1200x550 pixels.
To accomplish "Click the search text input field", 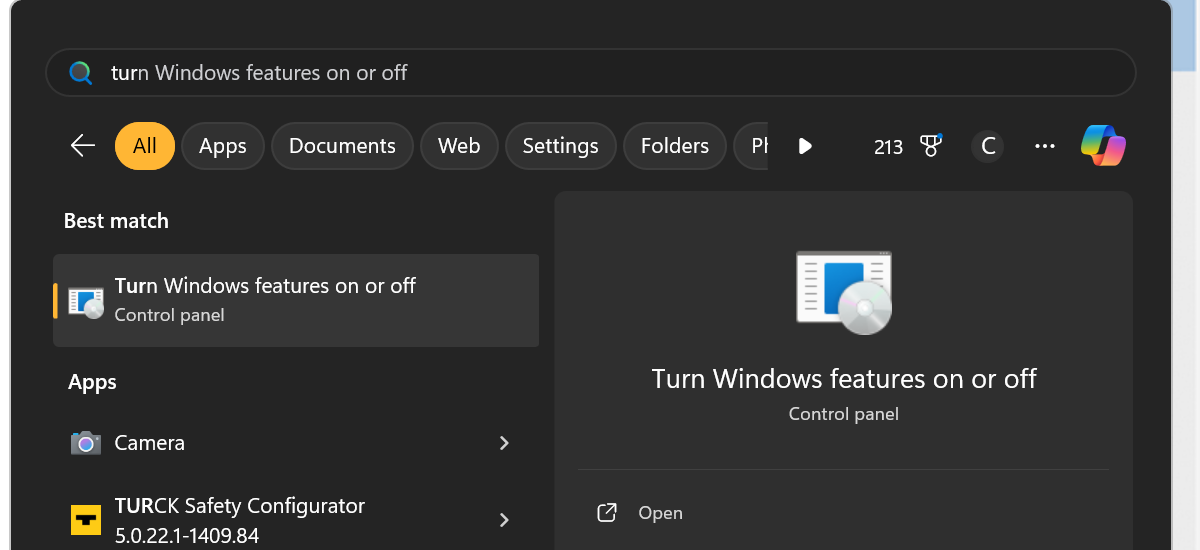I will point(591,73).
